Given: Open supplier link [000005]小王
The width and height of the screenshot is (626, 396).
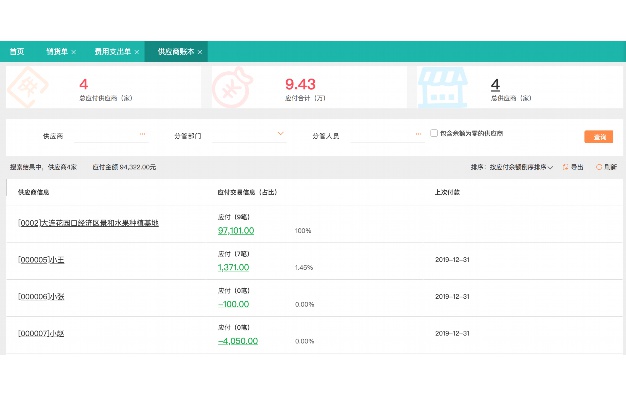Looking at the screenshot, I should click(41, 260).
